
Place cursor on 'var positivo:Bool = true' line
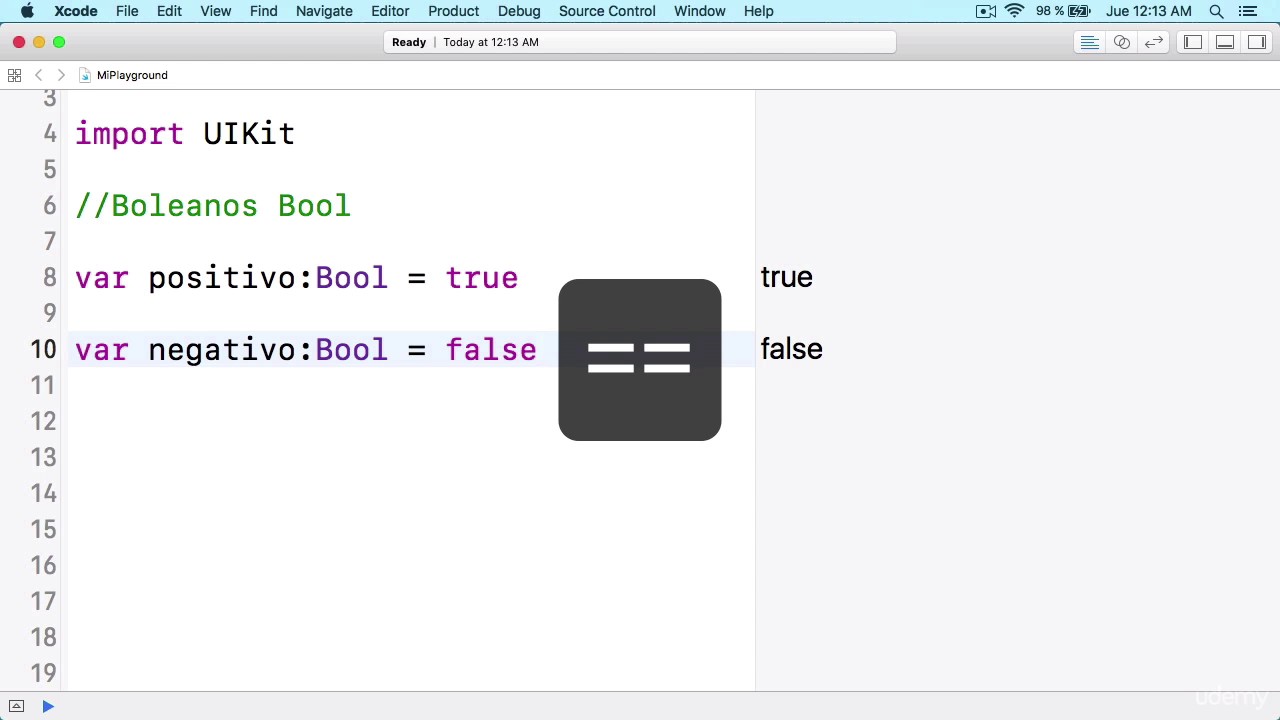tap(297, 278)
